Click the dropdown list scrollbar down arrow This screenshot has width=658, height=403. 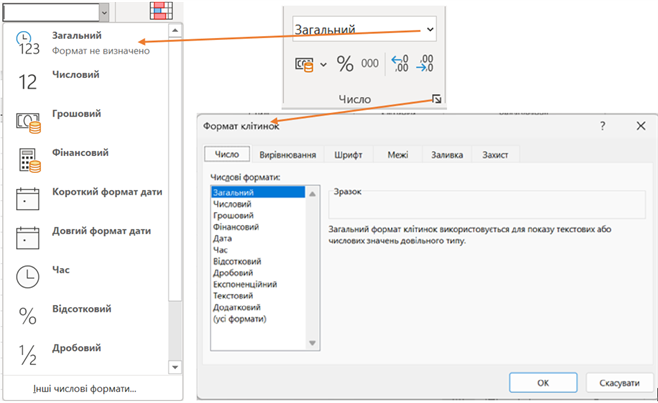tap(175, 367)
